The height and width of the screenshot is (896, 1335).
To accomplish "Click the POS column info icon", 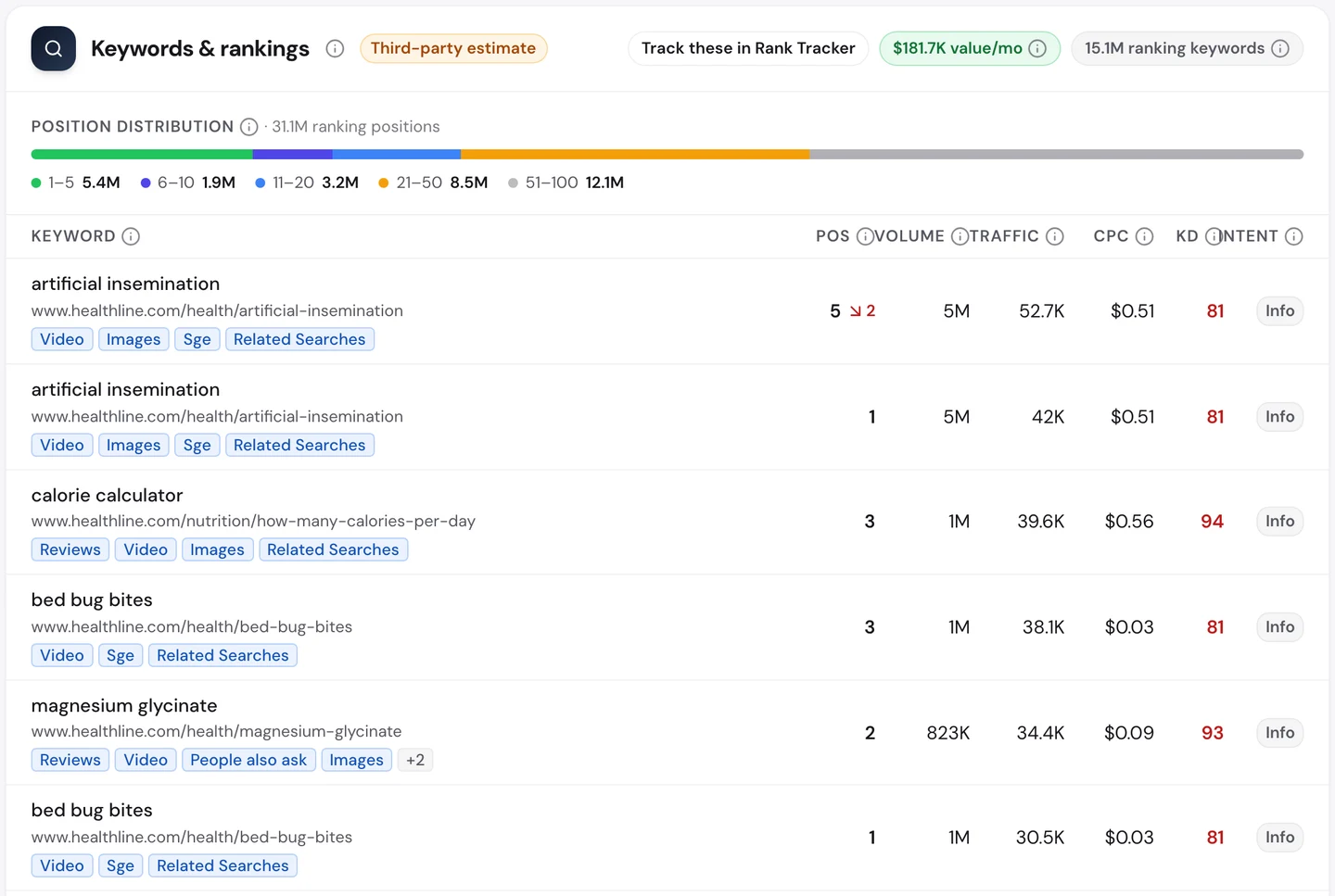I will point(864,236).
